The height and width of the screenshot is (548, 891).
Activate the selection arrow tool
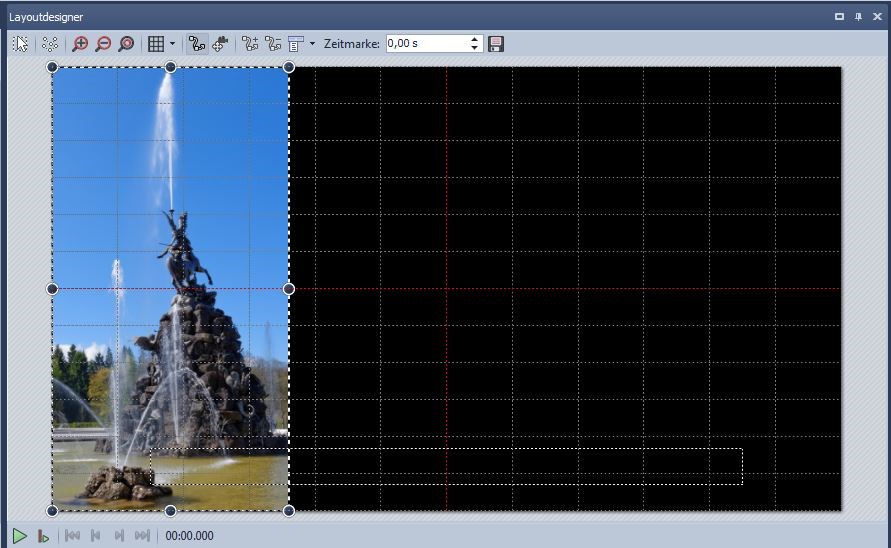point(20,44)
